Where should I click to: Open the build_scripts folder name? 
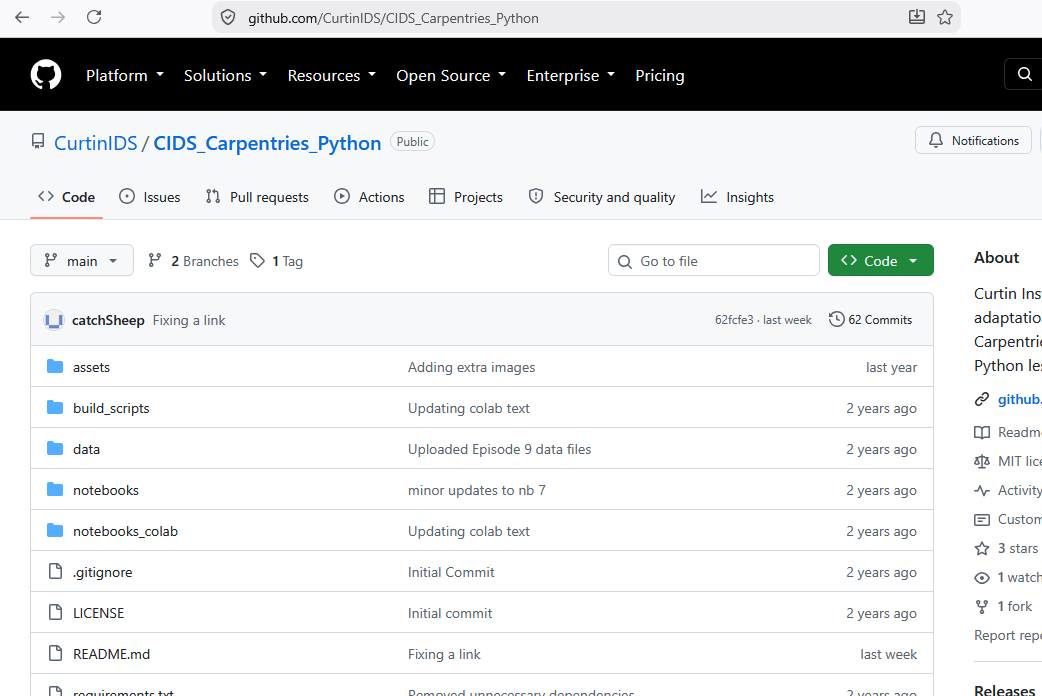111,408
